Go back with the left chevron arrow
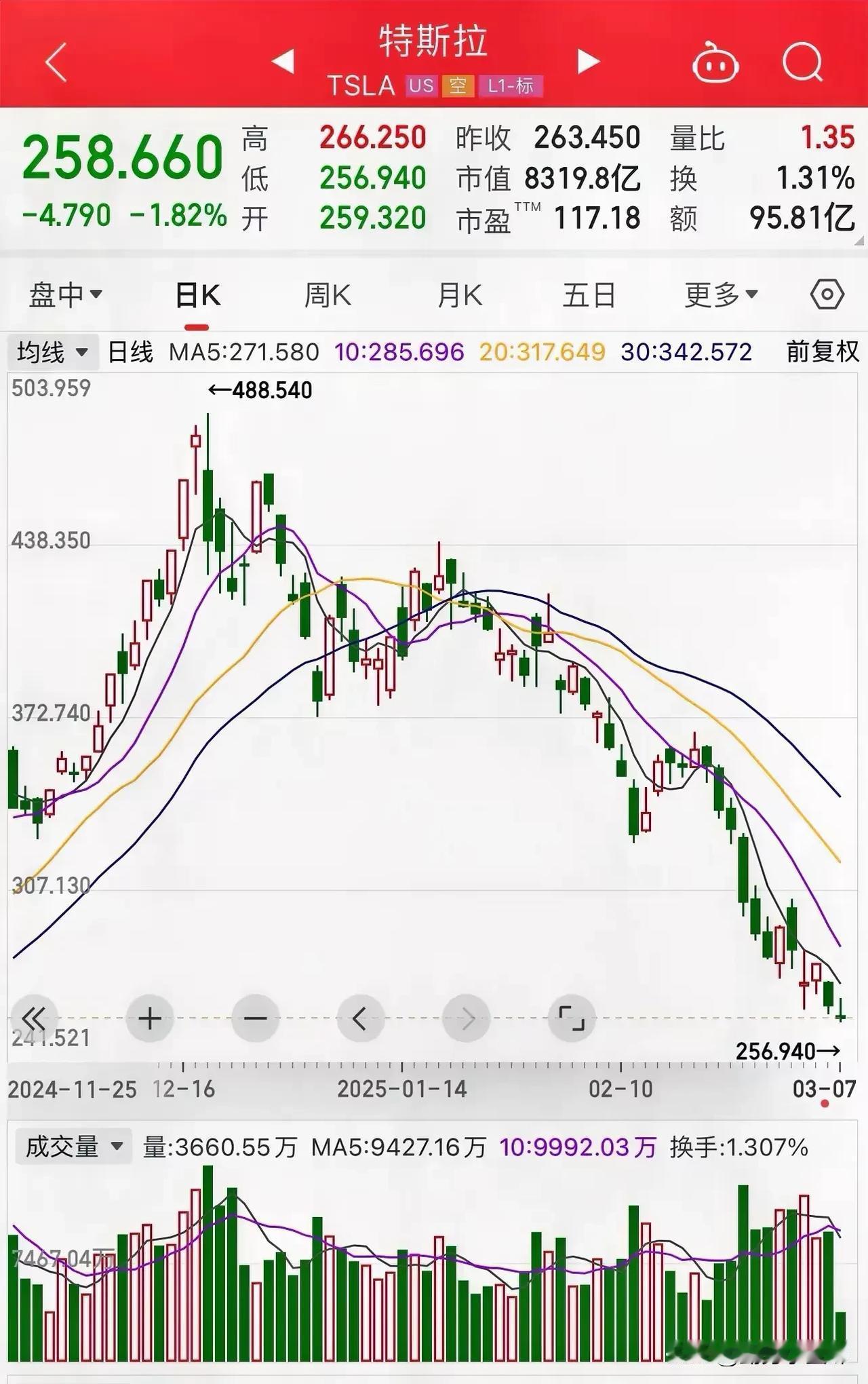 56,62
